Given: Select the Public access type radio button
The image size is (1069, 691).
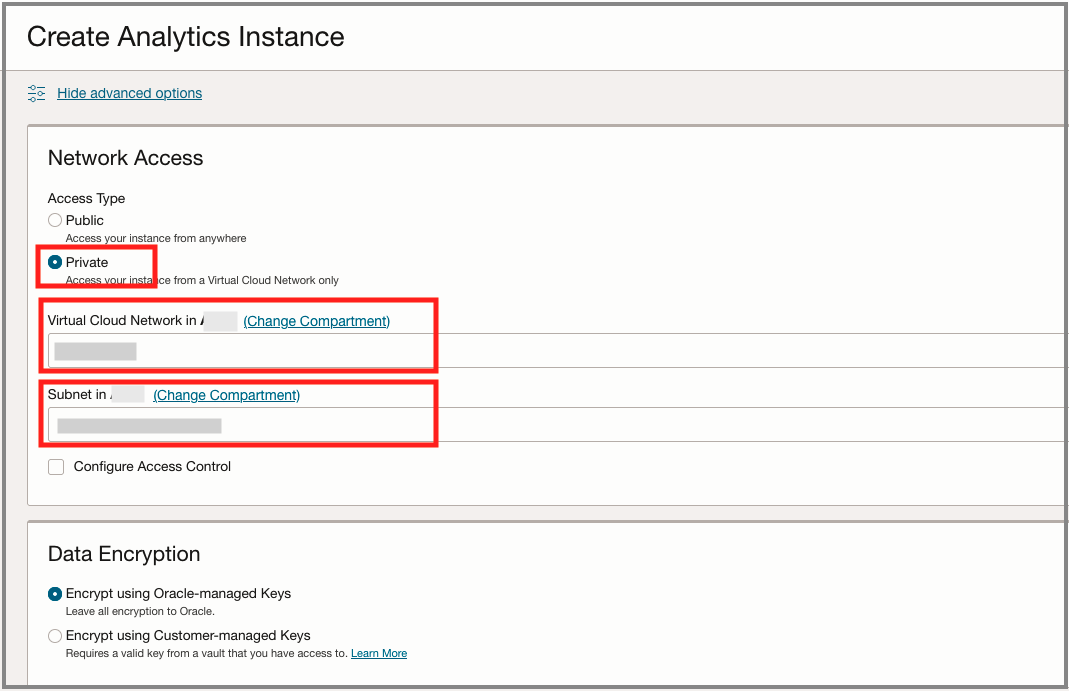Looking at the screenshot, I should (55, 220).
